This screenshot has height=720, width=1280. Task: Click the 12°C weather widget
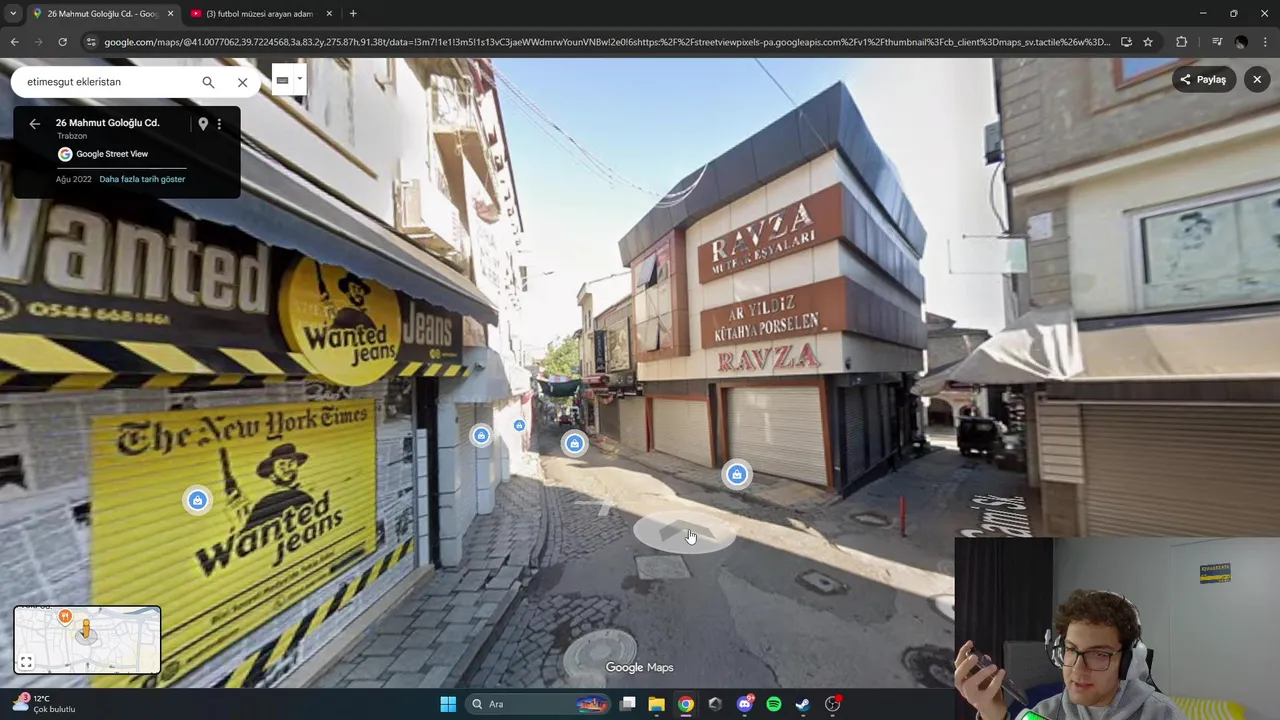pos(43,704)
